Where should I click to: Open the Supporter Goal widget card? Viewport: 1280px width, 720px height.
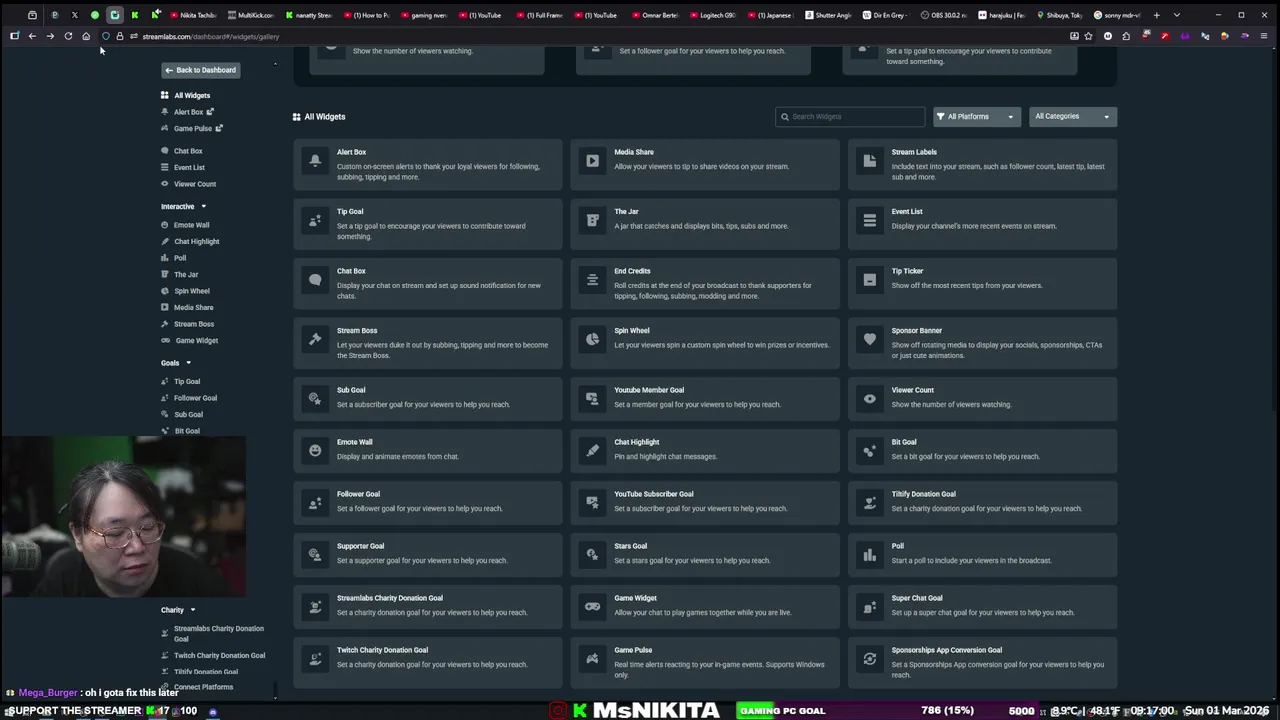[x=428, y=554]
